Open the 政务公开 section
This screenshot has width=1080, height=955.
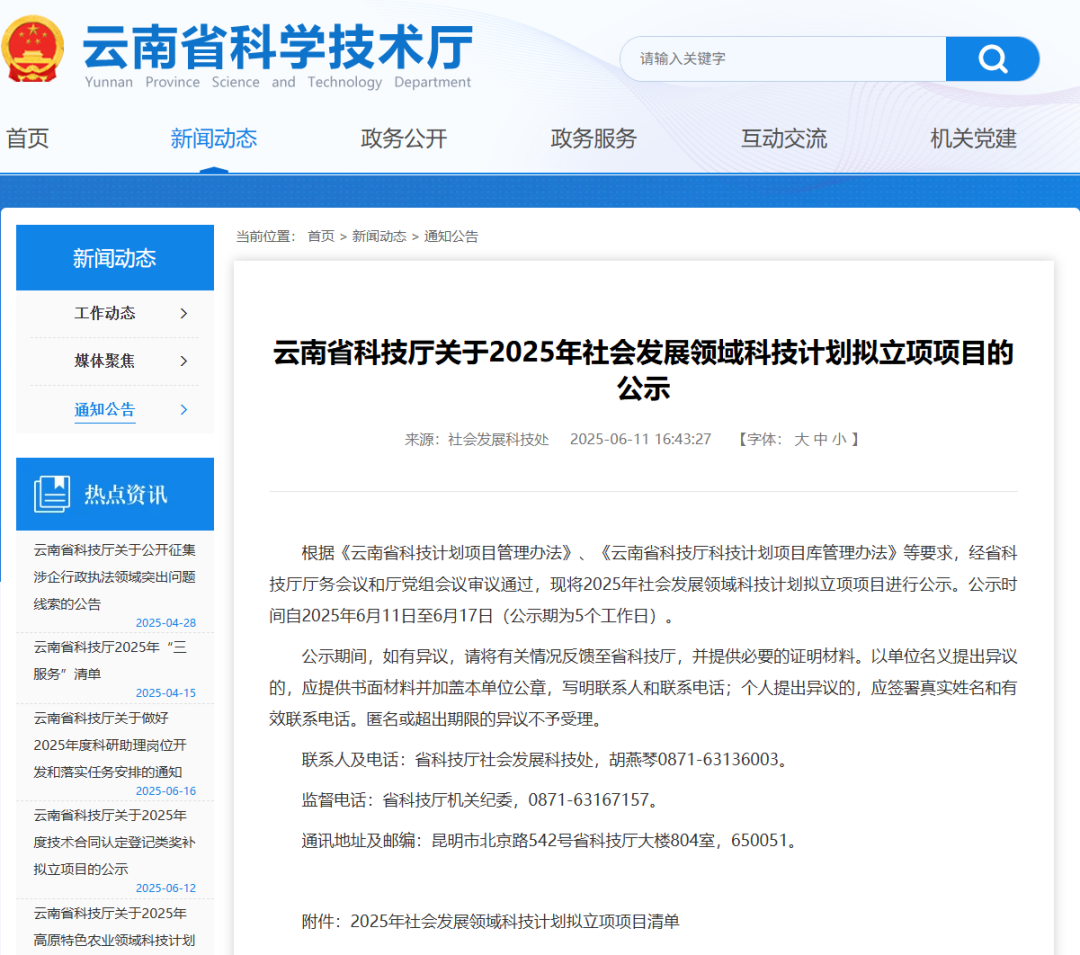click(x=403, y=139)
